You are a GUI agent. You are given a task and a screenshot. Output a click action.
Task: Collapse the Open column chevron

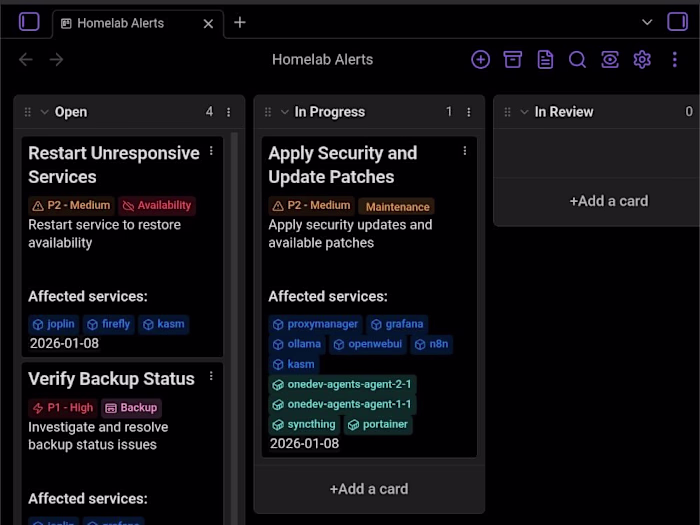[x=44, y=112]
